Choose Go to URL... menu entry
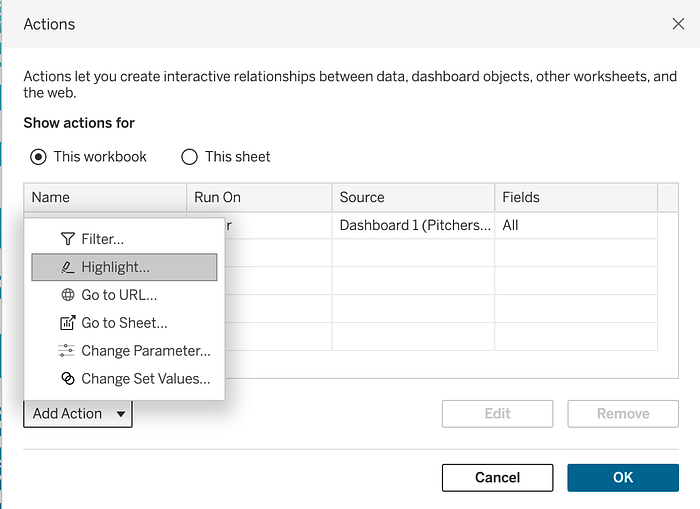 119,295
